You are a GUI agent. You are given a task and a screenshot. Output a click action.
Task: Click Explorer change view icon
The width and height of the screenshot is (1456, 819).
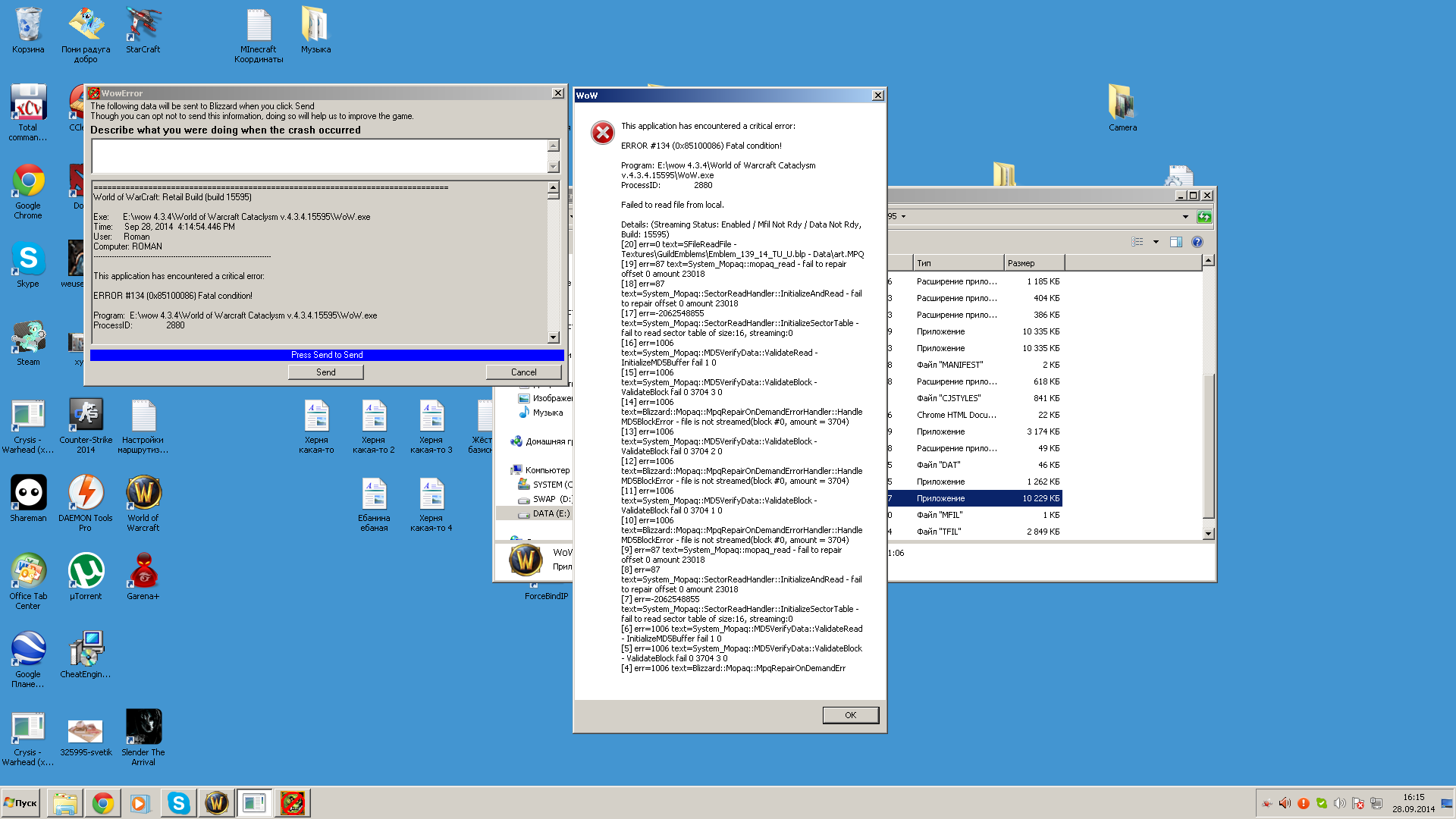[x=1137, y=242]
